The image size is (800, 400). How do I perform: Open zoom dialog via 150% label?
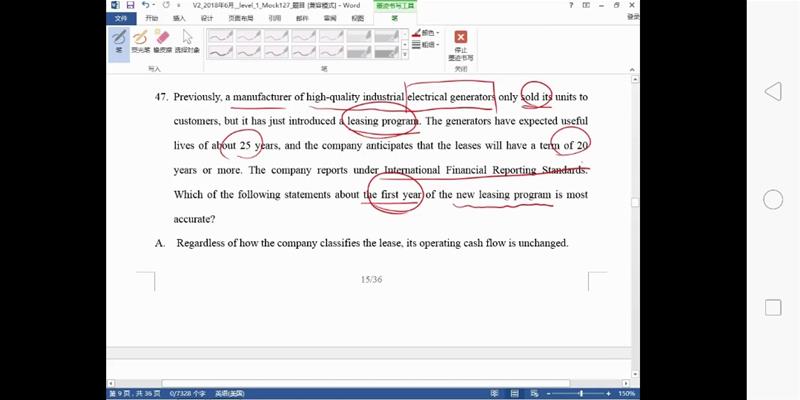coord(627,394)
